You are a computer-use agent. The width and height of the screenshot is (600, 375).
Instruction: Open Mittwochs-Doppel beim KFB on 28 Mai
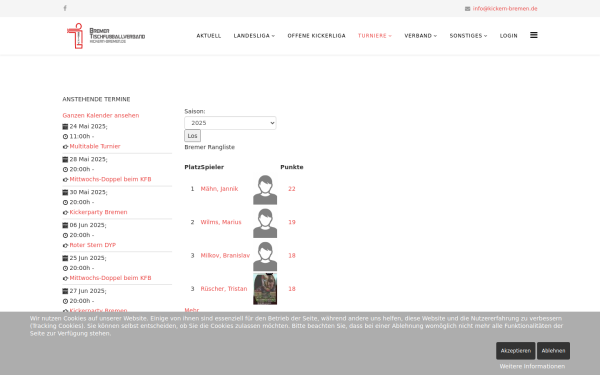click(x=110, y=179)
